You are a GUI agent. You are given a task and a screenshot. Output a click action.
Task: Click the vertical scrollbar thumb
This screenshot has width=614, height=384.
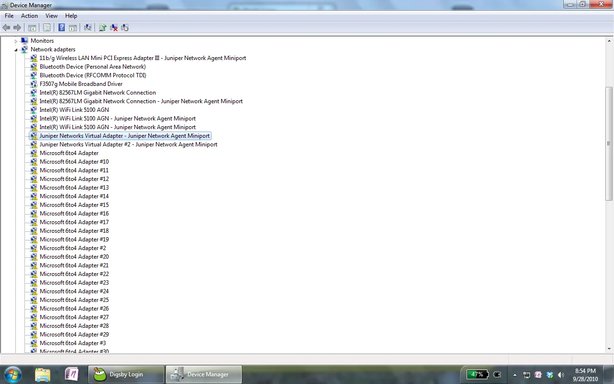pos(609,144)
